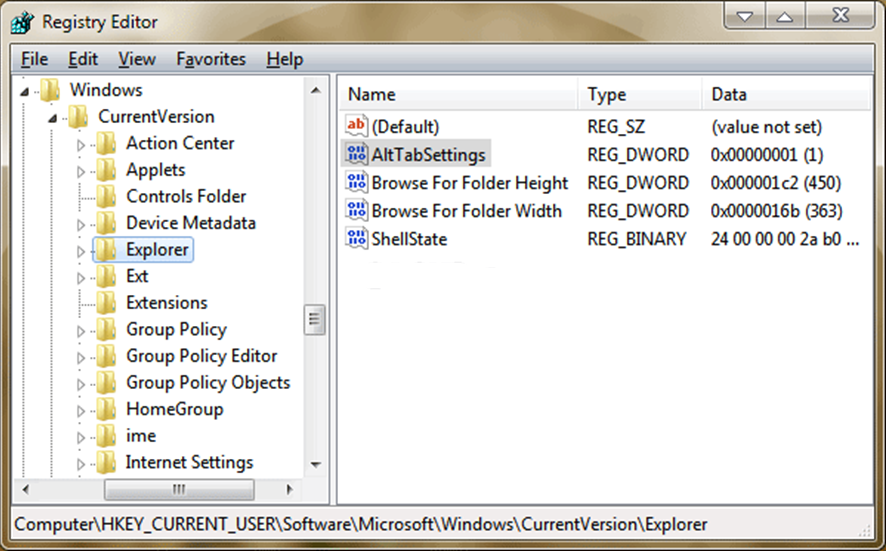Click the tree vertical scrollbar thumb

315,320
